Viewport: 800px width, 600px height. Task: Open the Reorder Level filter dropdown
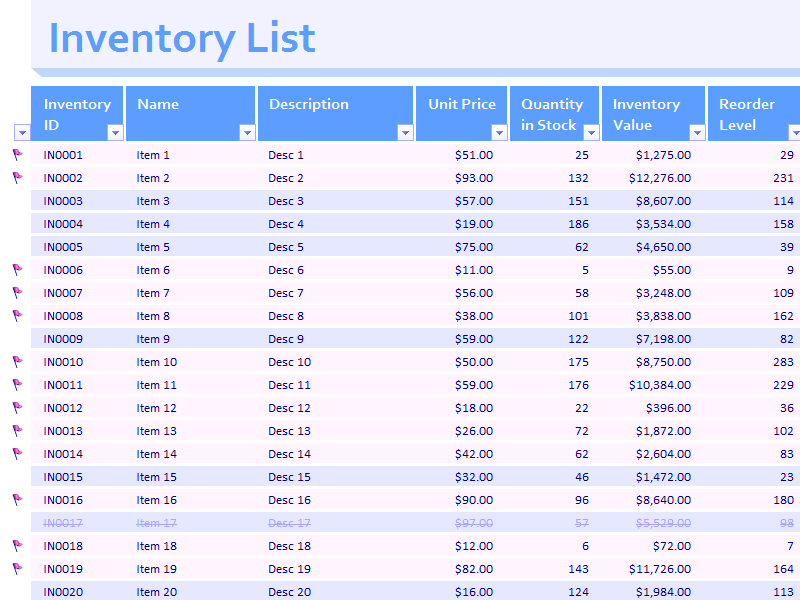[793, 131]
